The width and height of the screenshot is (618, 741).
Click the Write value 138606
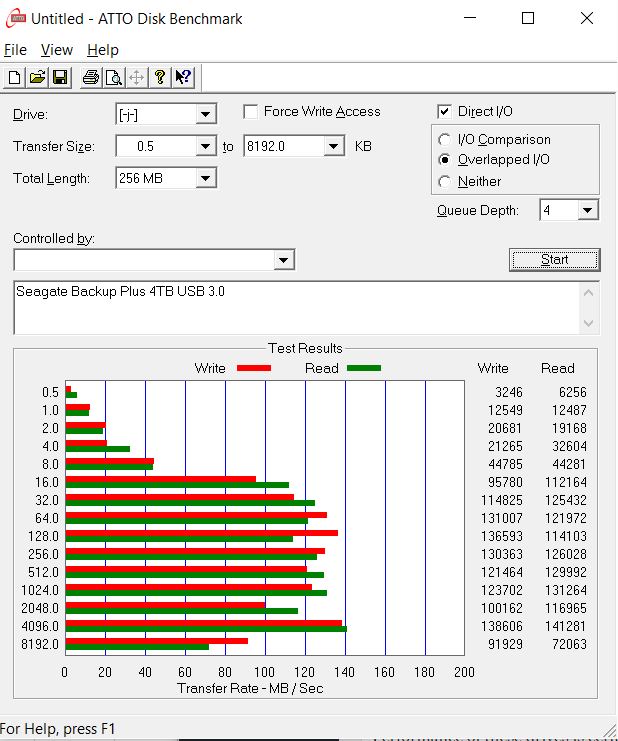pos(502,626)
